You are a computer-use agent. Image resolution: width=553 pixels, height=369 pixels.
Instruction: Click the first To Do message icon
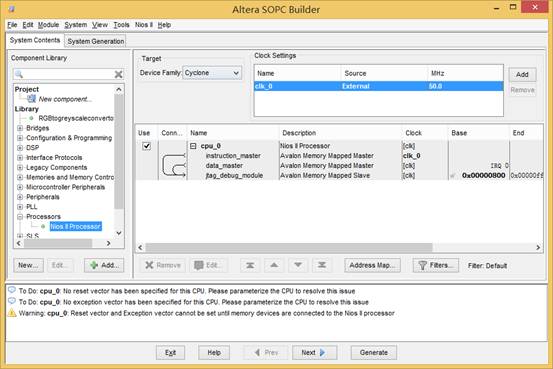point(12,290)
